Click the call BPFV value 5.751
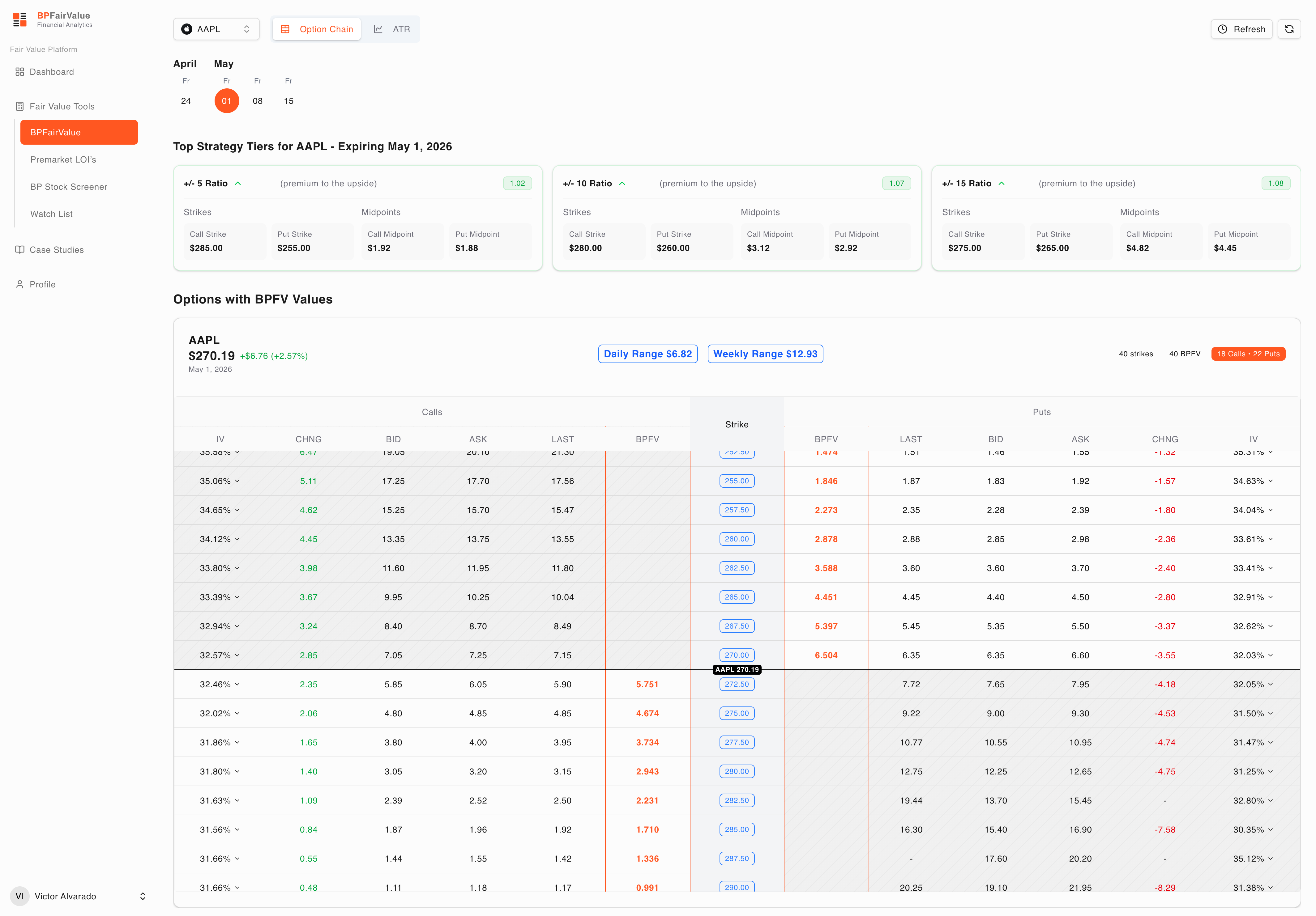This screenshot has width=1316, height=916. (647, 685)
